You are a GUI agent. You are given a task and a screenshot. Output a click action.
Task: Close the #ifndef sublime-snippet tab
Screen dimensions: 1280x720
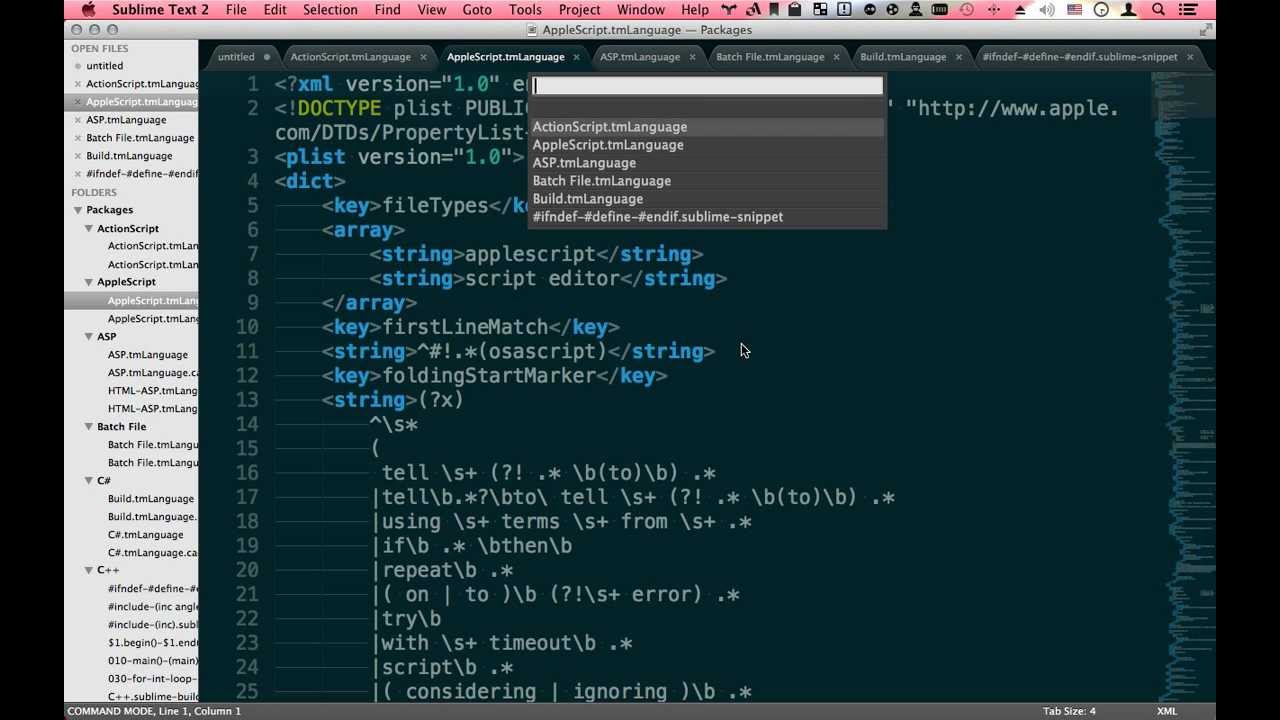[x=1190, y=57]
